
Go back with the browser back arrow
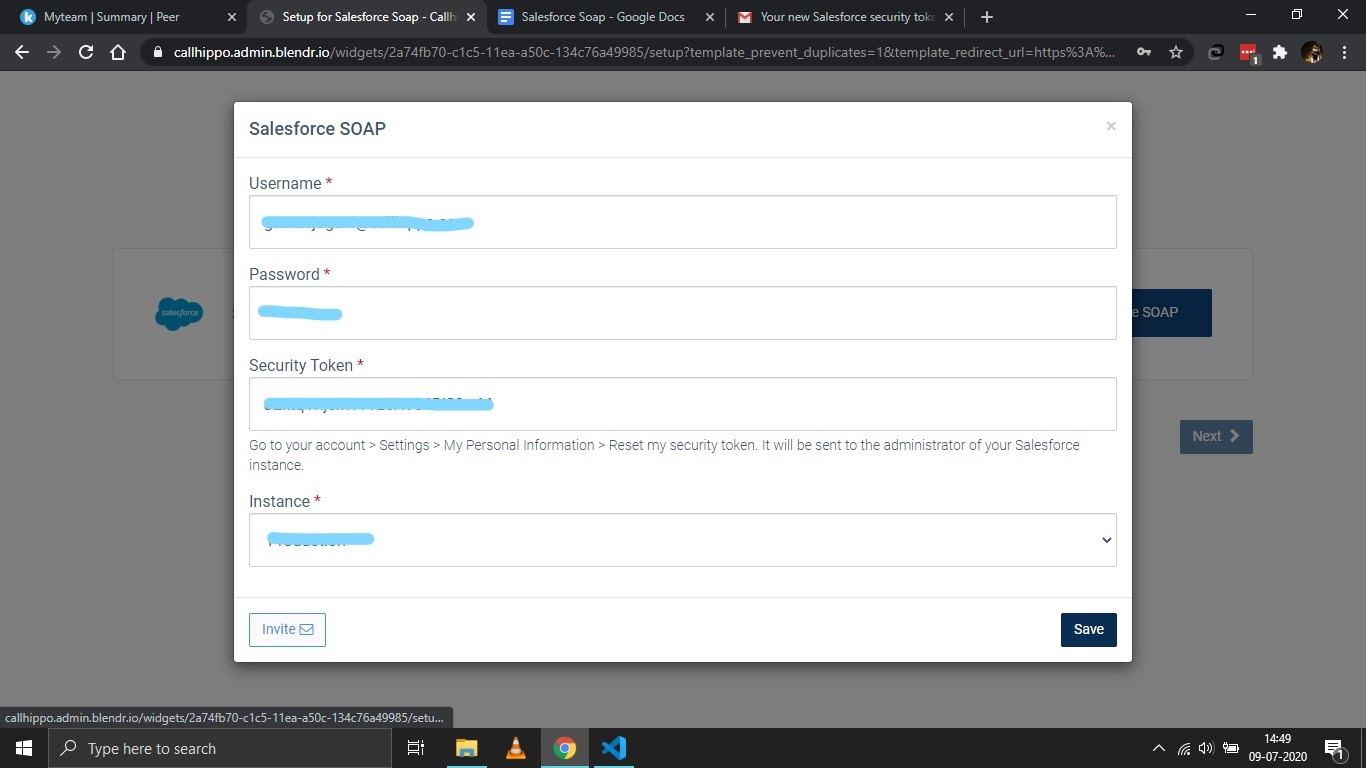click(x=22, y=52)
